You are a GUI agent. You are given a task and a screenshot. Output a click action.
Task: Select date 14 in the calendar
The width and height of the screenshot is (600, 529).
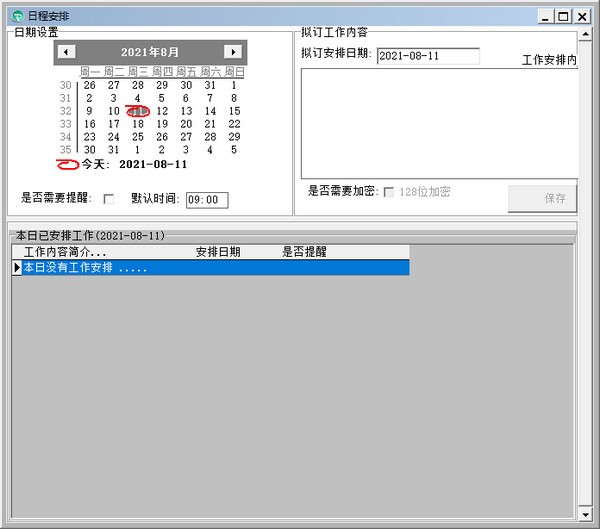[210, 111]
